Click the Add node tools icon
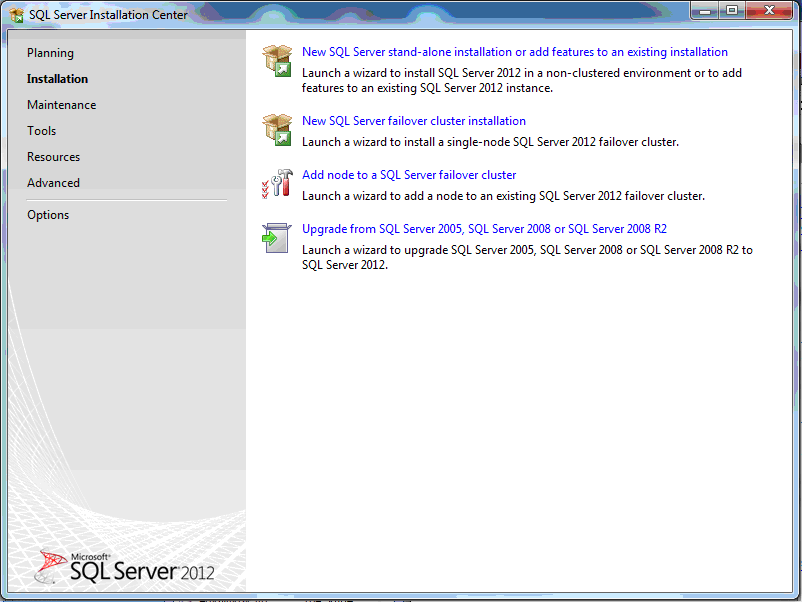The image size is (802, 602). pyautogui.click(x=276, y=184)
